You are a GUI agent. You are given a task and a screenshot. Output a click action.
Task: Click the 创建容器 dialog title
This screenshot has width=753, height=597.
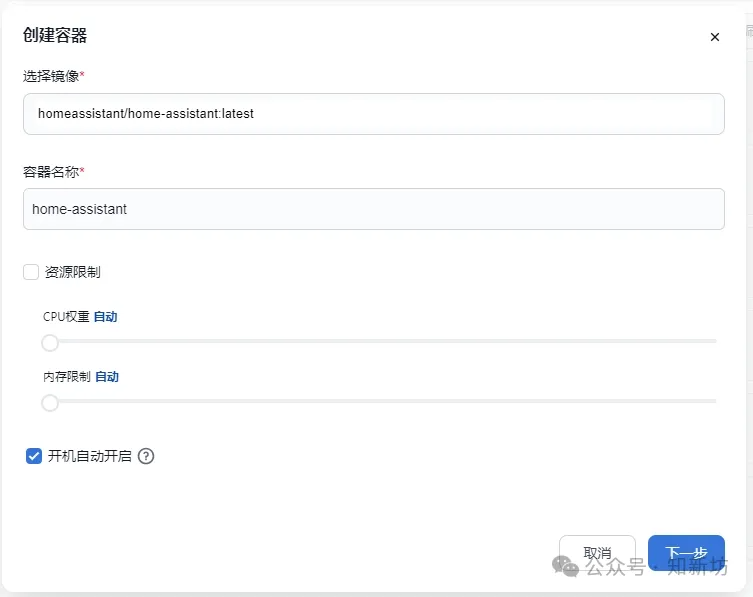(55, 36)
